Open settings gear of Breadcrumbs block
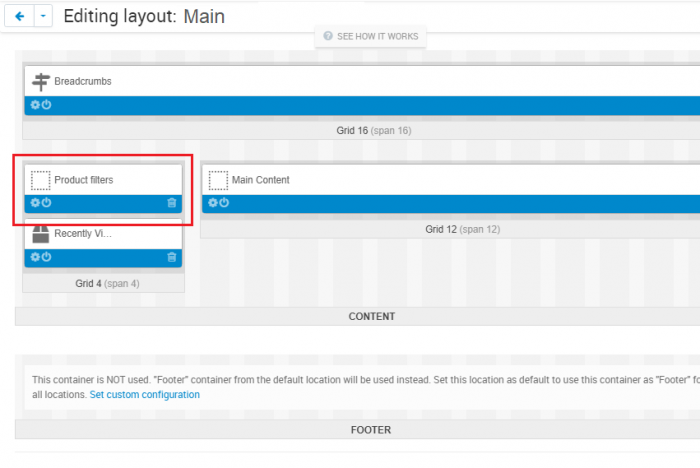Viewport: 700px width, 468px height. click(35, 105)
